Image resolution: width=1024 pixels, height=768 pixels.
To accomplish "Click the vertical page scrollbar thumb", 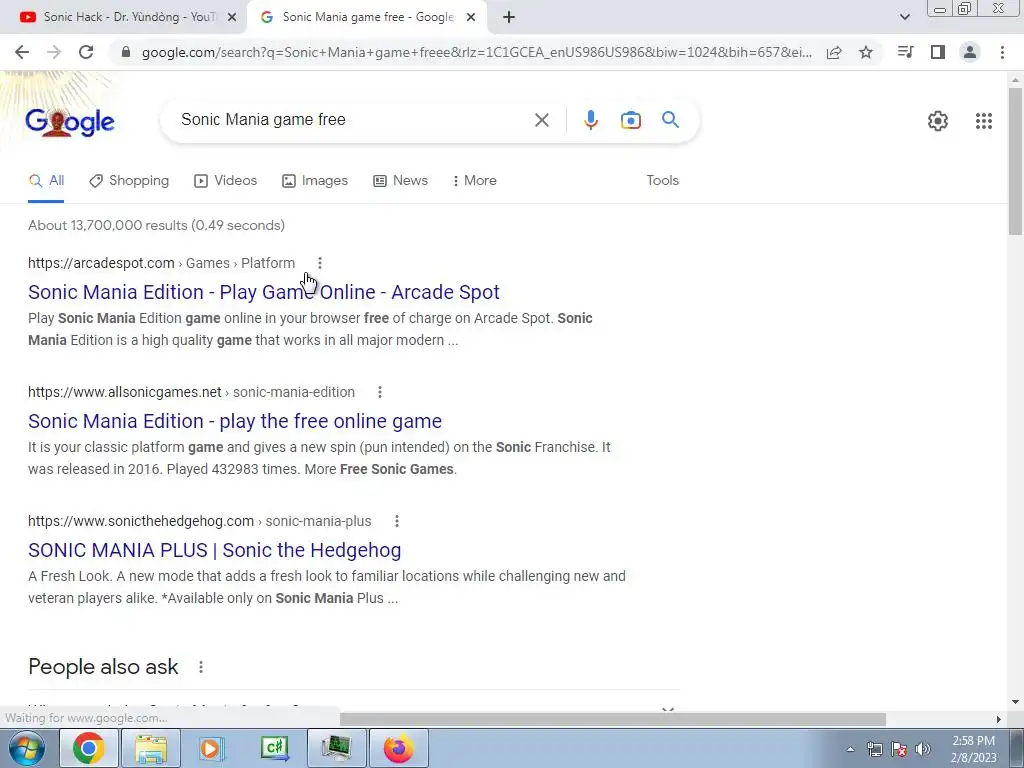I will pyautogui.click(x=1015, y=161).
